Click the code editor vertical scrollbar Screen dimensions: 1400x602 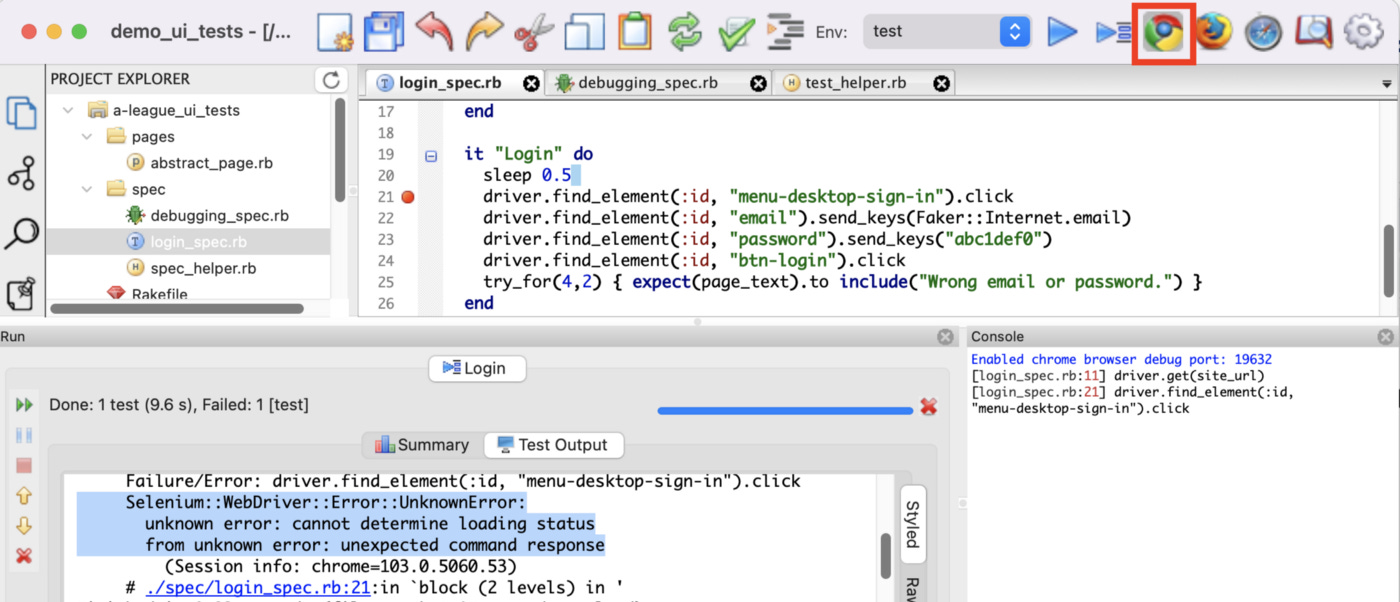click(x=1388, y=260)
